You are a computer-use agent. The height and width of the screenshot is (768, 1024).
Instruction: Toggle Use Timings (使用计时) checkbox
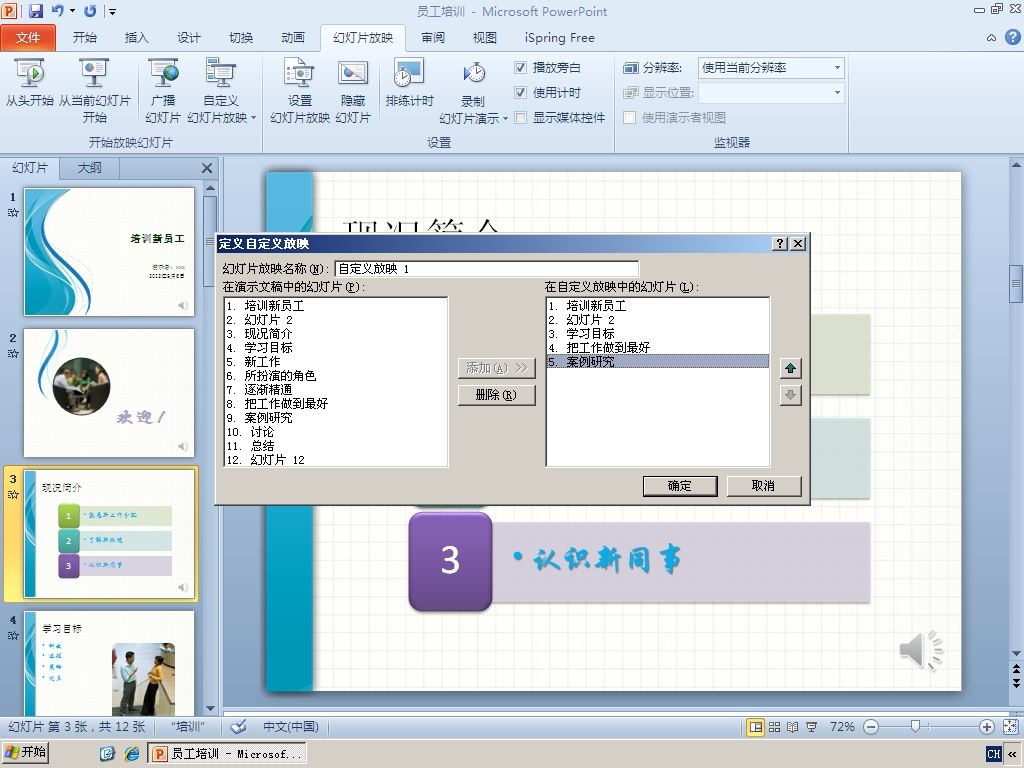click(520, 92)
